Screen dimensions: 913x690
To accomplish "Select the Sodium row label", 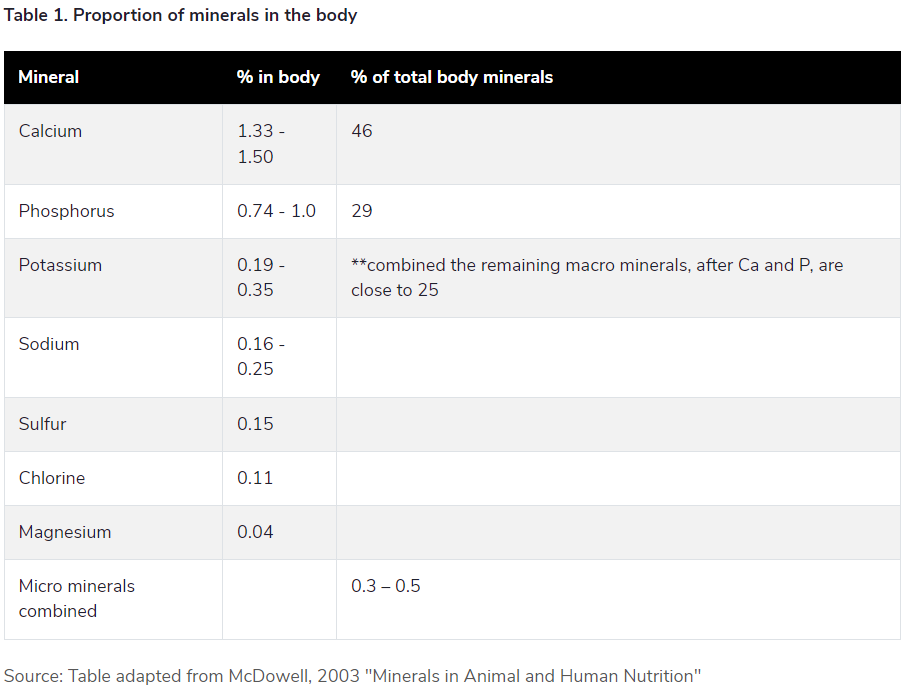I will (x=49, y=344).
